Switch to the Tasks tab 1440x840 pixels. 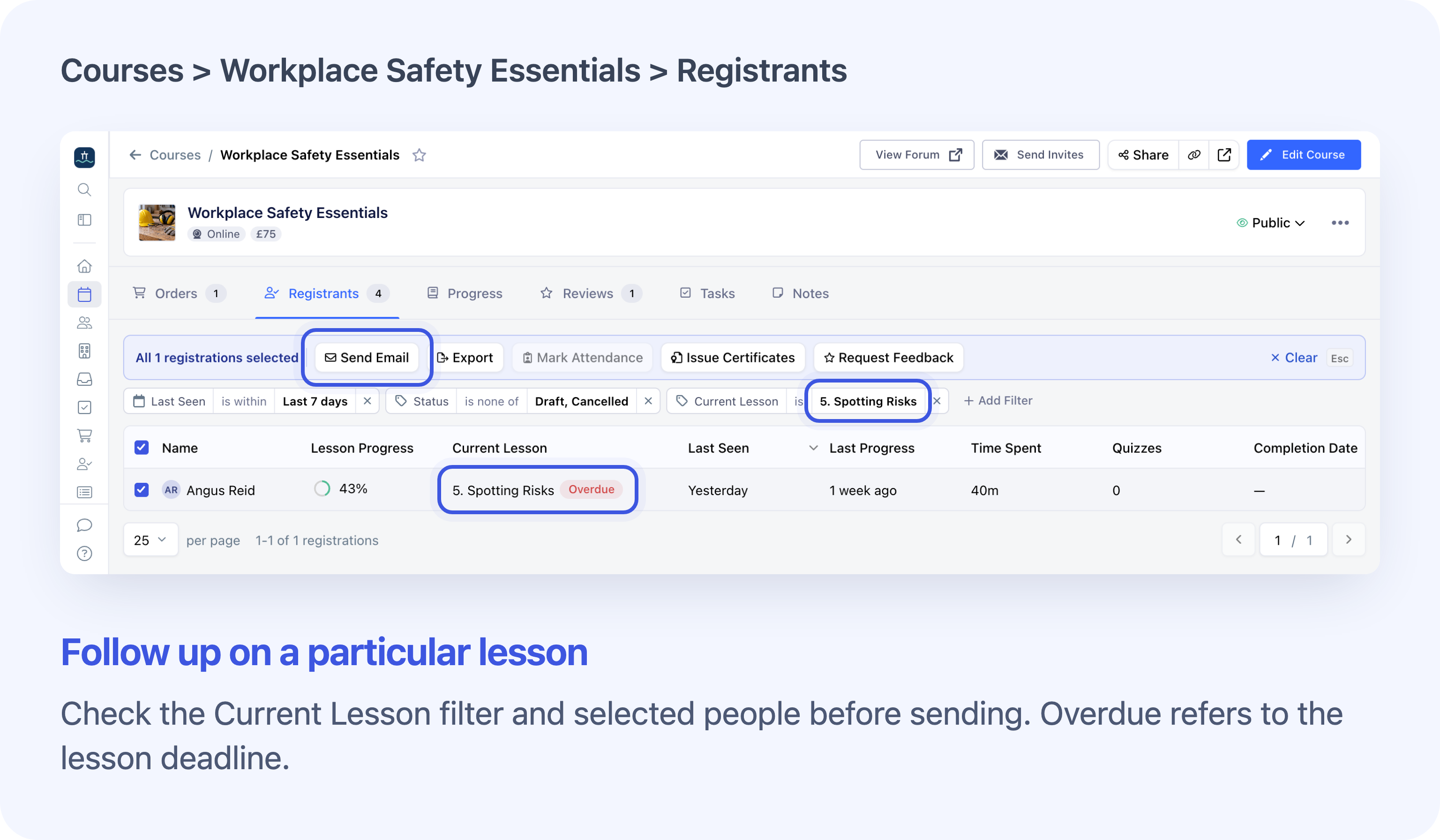pos(707,293)
